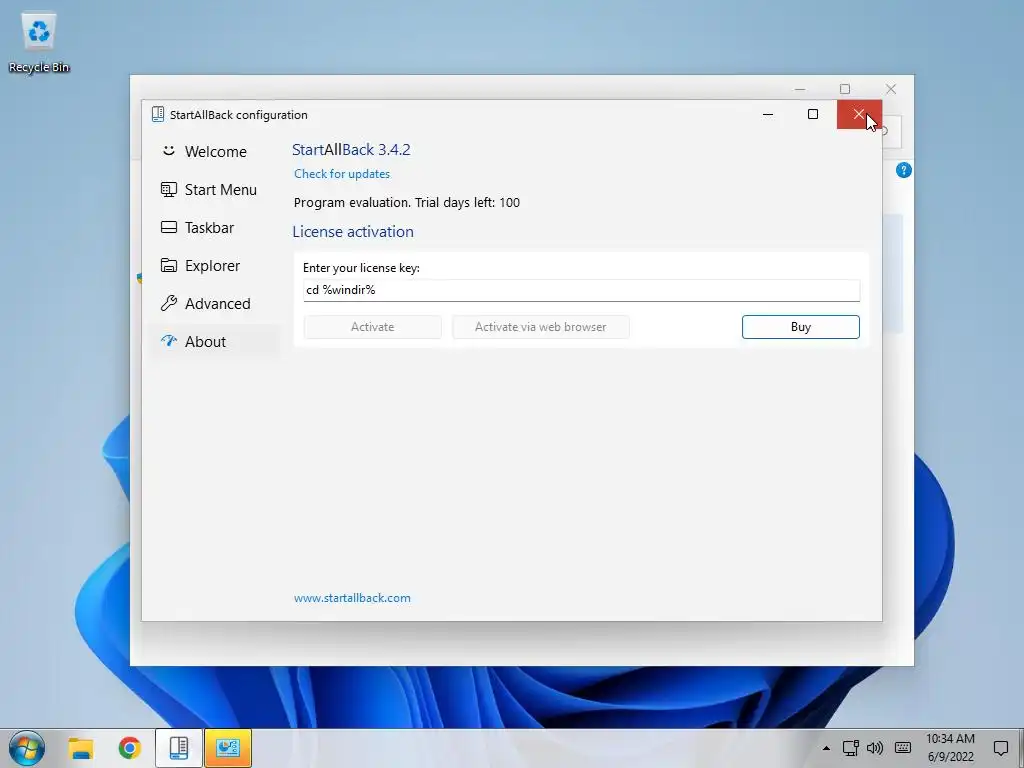The width and height of the screenshot is (1024, 768).
Task: Open the clock showing 10:34 AM
Action: [x=950, y=748]
